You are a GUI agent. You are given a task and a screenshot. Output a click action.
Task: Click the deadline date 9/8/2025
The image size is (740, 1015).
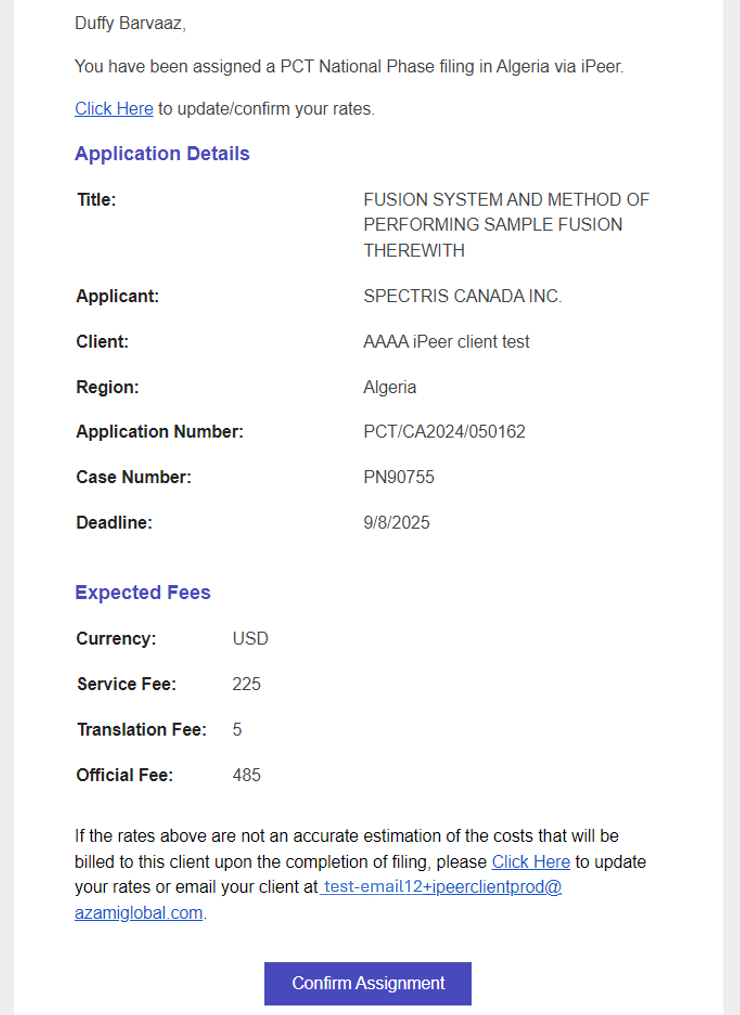(396, 522)
